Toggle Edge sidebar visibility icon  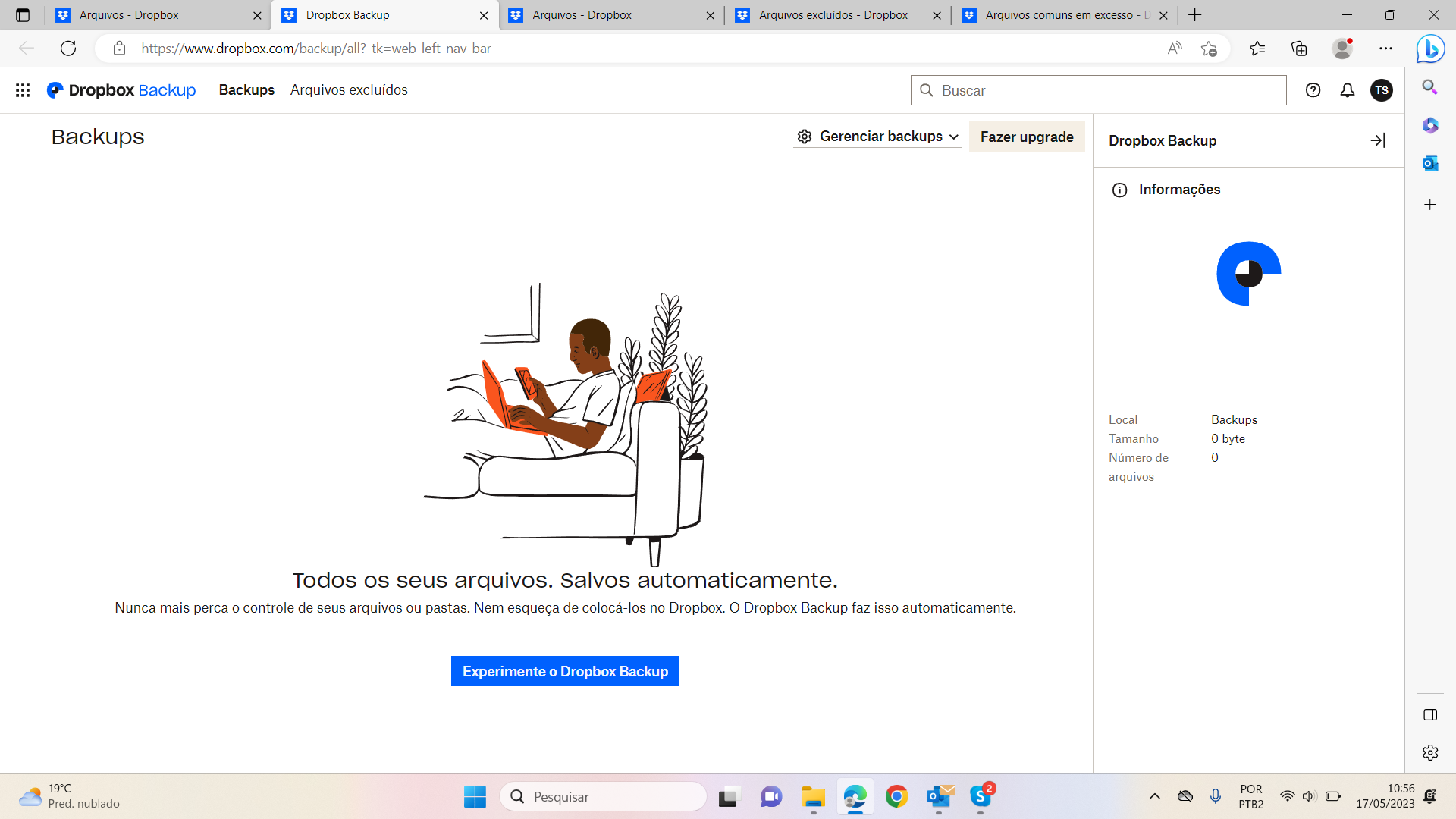(x=1430, y=714)
